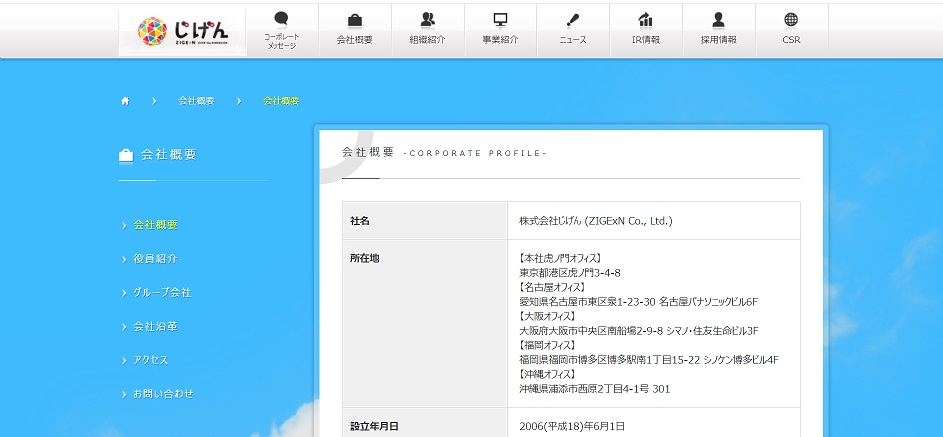
Task: Click the Zigexn logo in the header
Action: [182, 30]
